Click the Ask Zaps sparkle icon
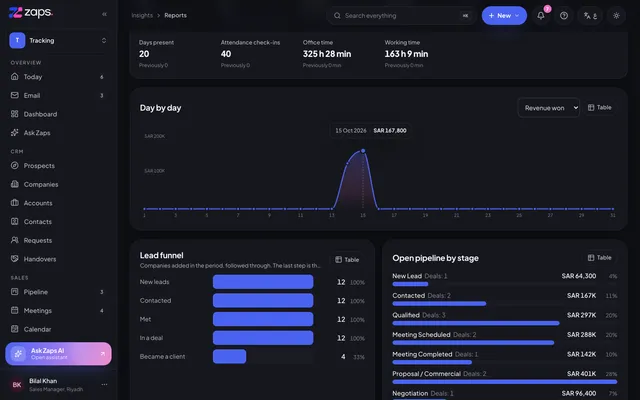640x400 pixels. [x=15, y=132]
